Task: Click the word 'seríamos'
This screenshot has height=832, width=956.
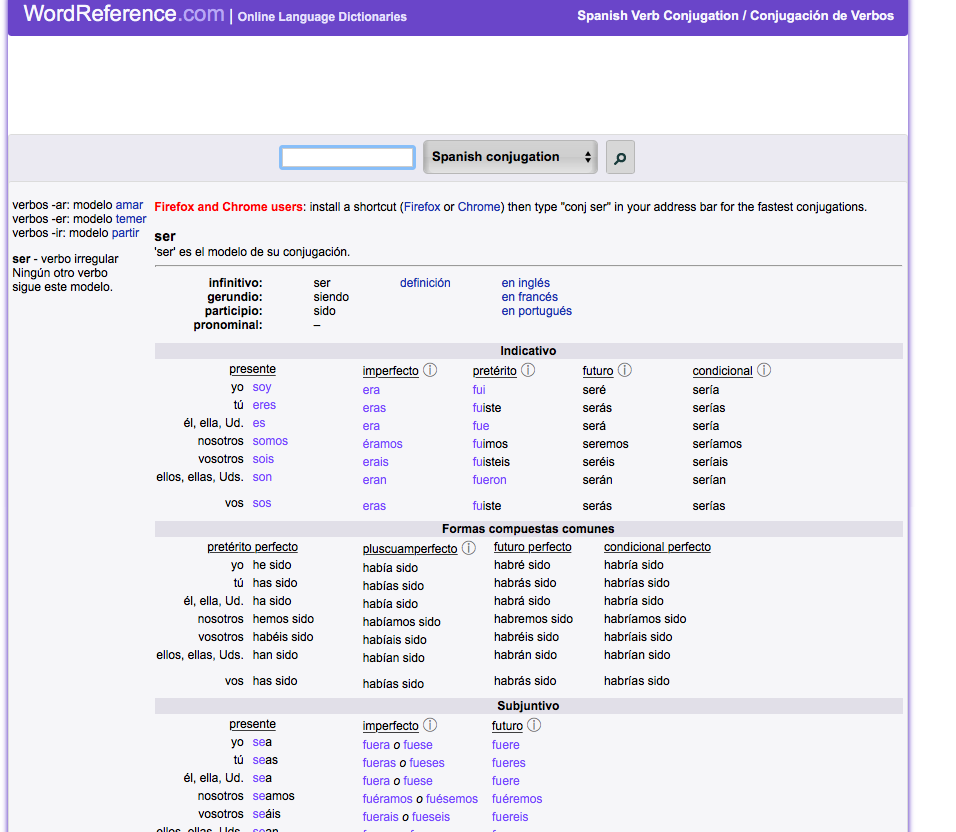Action: coord(717,444)
